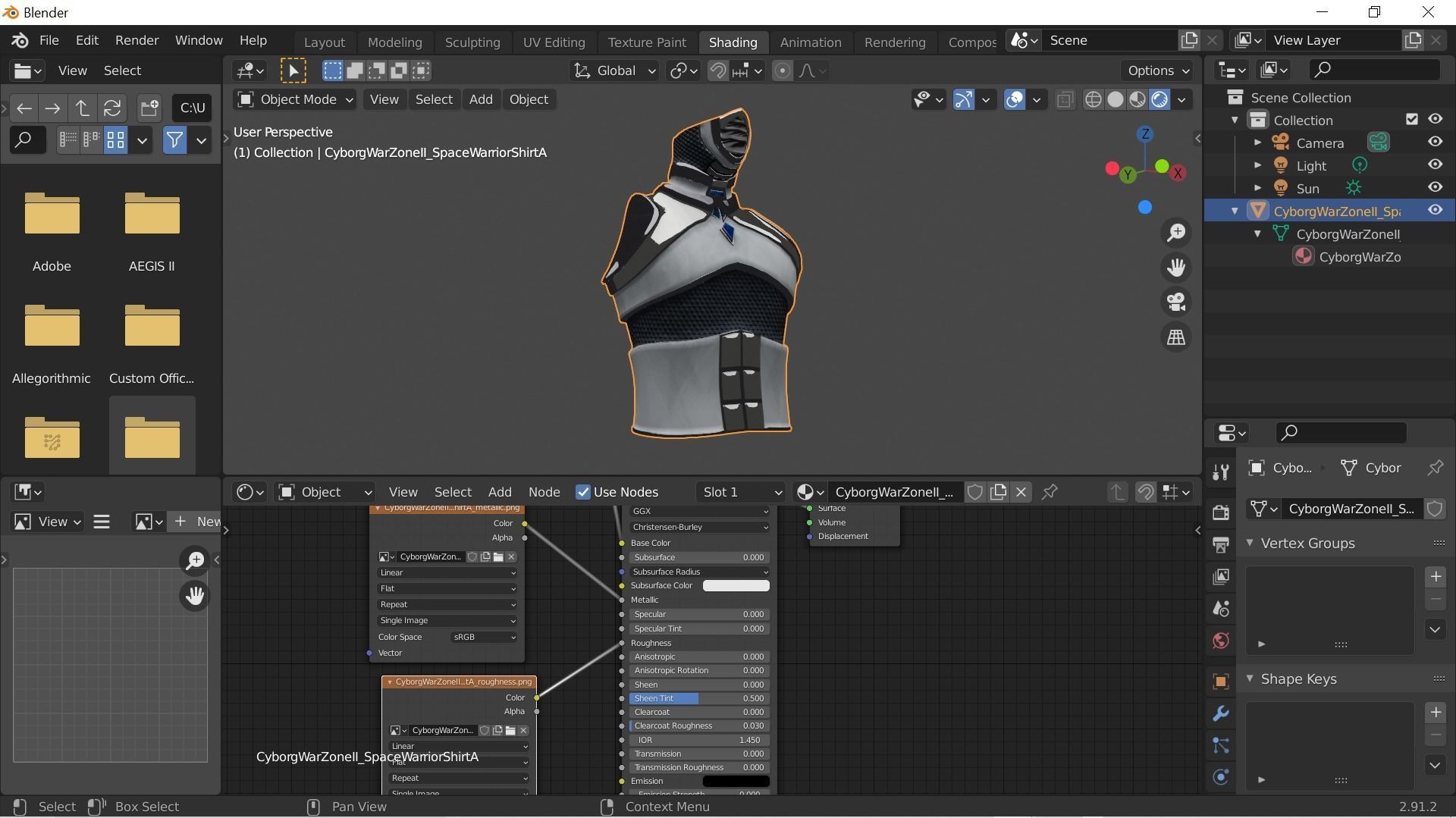Open the Object Mode dropdown

295,99
